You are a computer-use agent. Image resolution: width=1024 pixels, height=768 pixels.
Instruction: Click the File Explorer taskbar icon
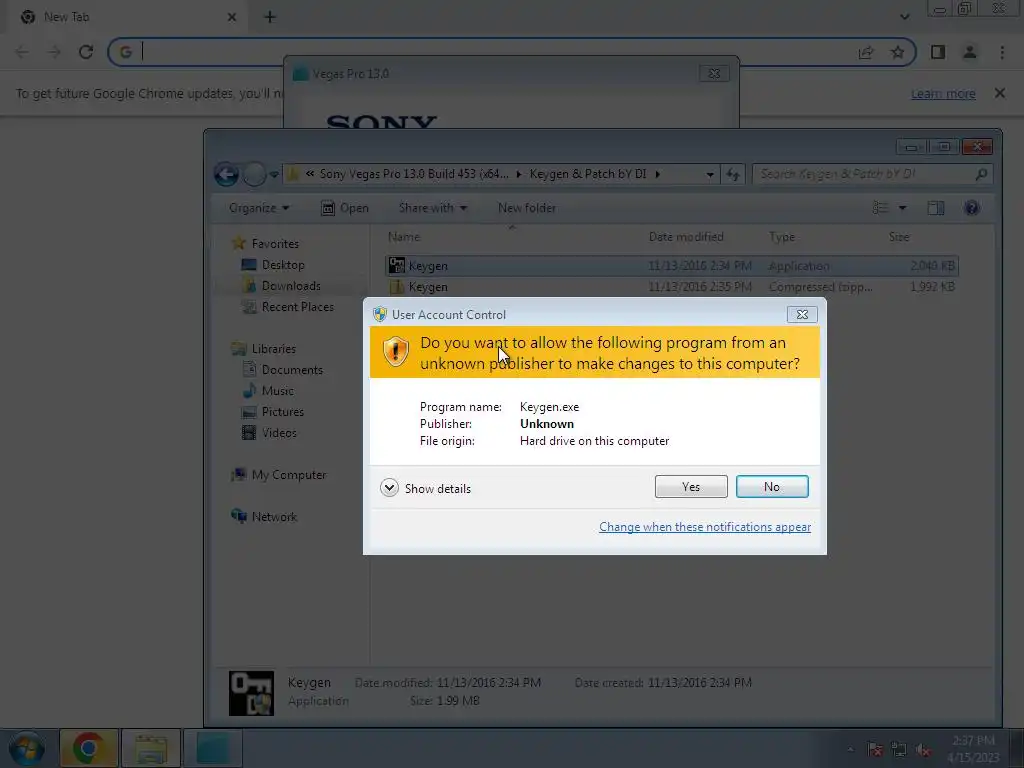pyautogui.click(x=151, y=748)
